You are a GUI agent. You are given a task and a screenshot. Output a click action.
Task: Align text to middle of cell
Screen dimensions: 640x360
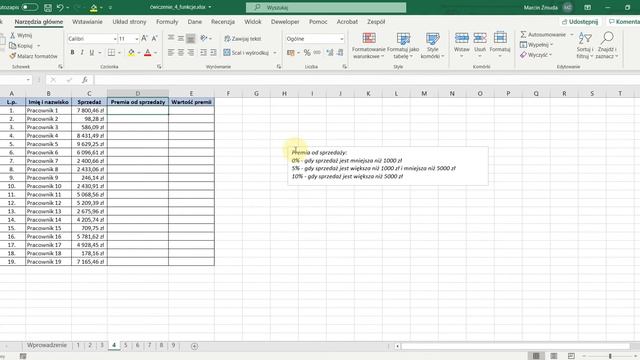coord(180,38)
